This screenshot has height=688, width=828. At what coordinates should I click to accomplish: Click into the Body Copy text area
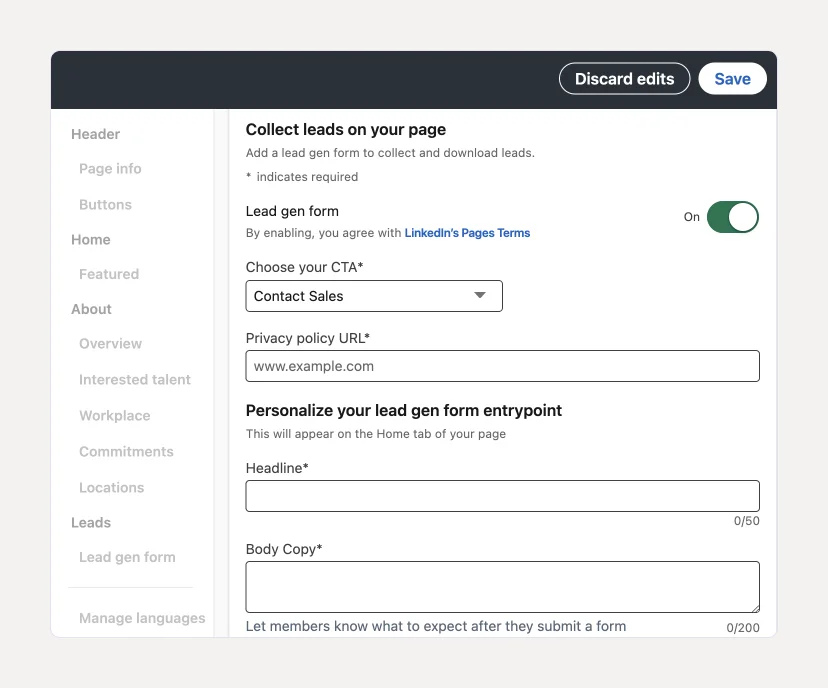coord(502,587)
